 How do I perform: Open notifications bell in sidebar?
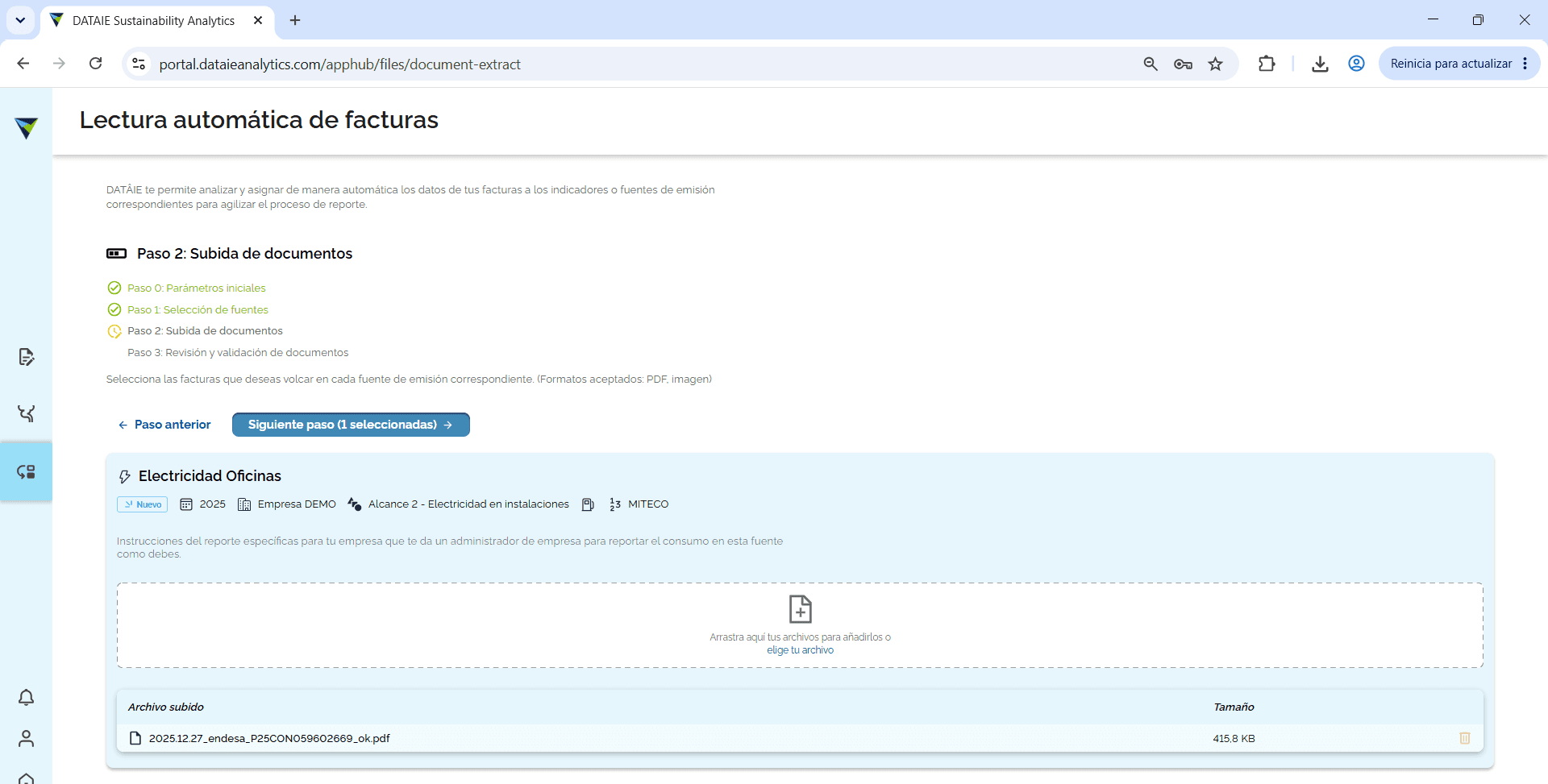pos(27,698)
